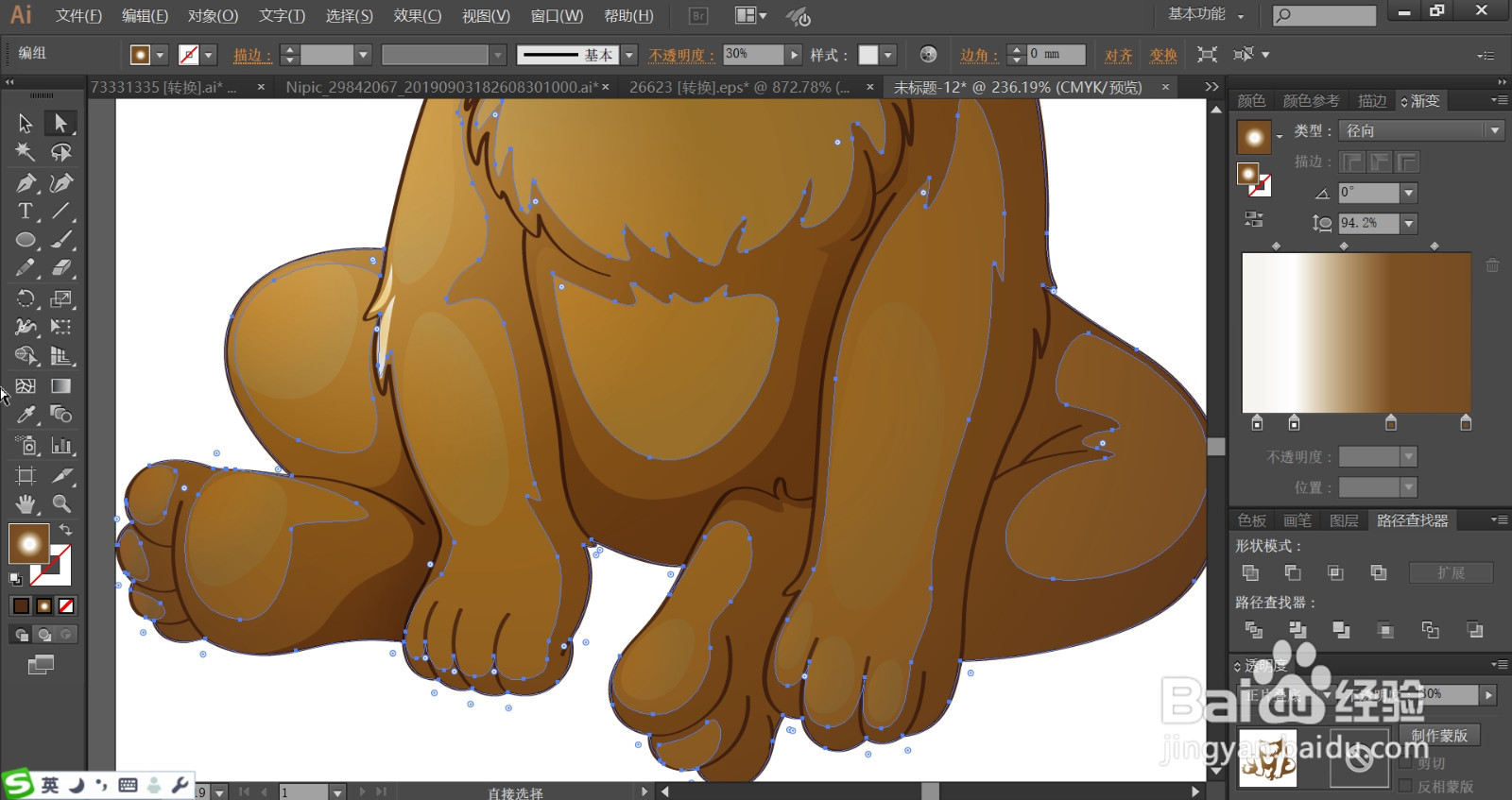Select the Selection tool arrow
Screen dimensions: 1512x800
[x=26, y=123]
